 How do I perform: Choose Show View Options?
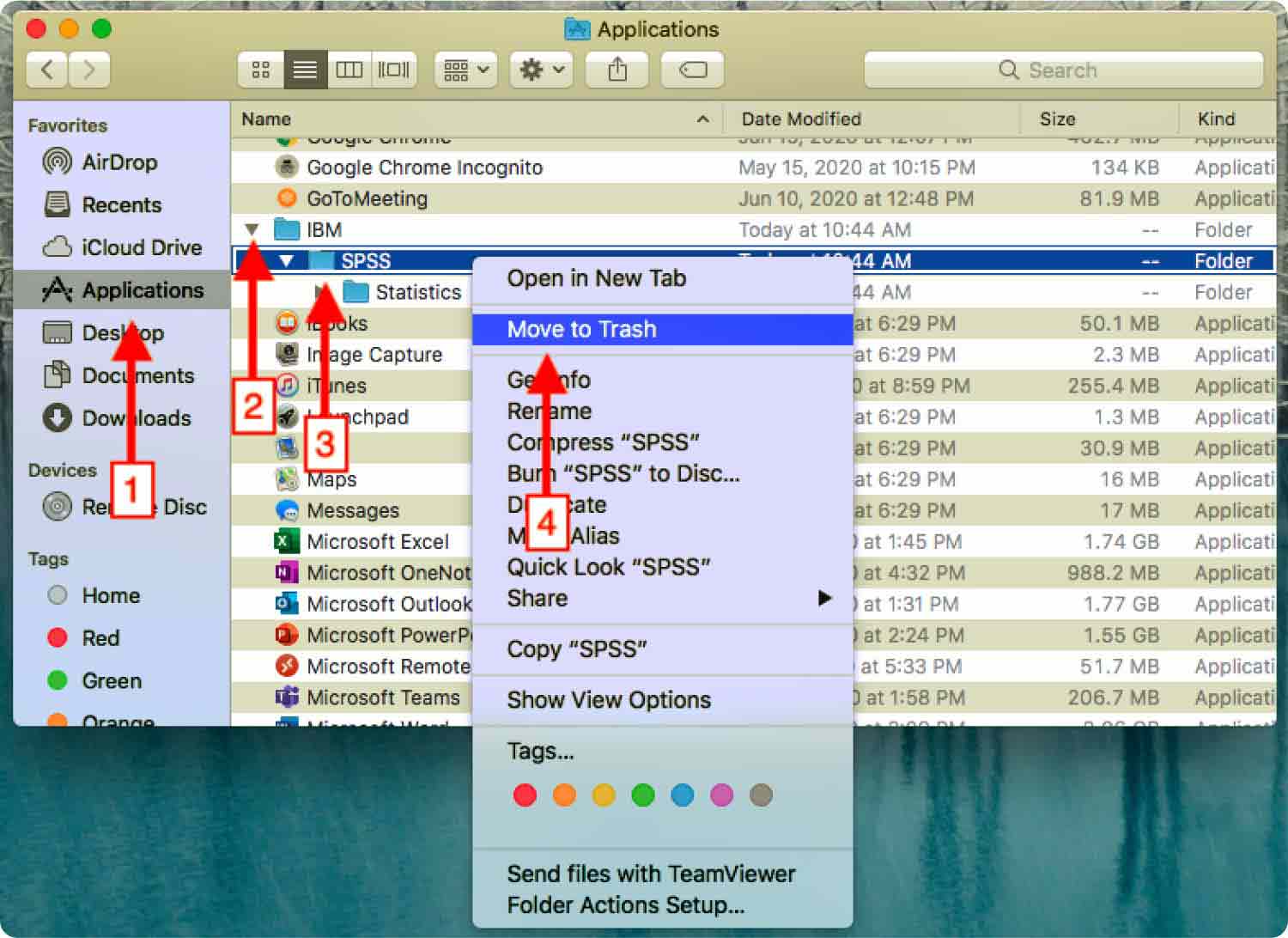point(662,700)
